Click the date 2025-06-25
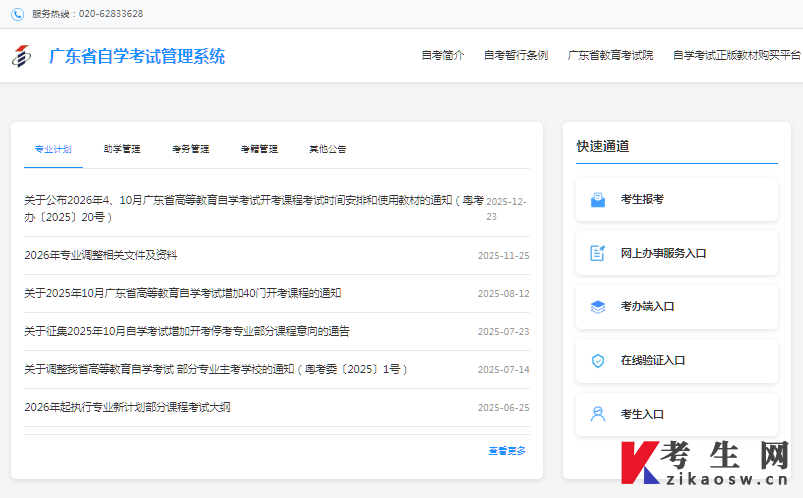This screenshot has width=803, height=498. pos(503,407)
